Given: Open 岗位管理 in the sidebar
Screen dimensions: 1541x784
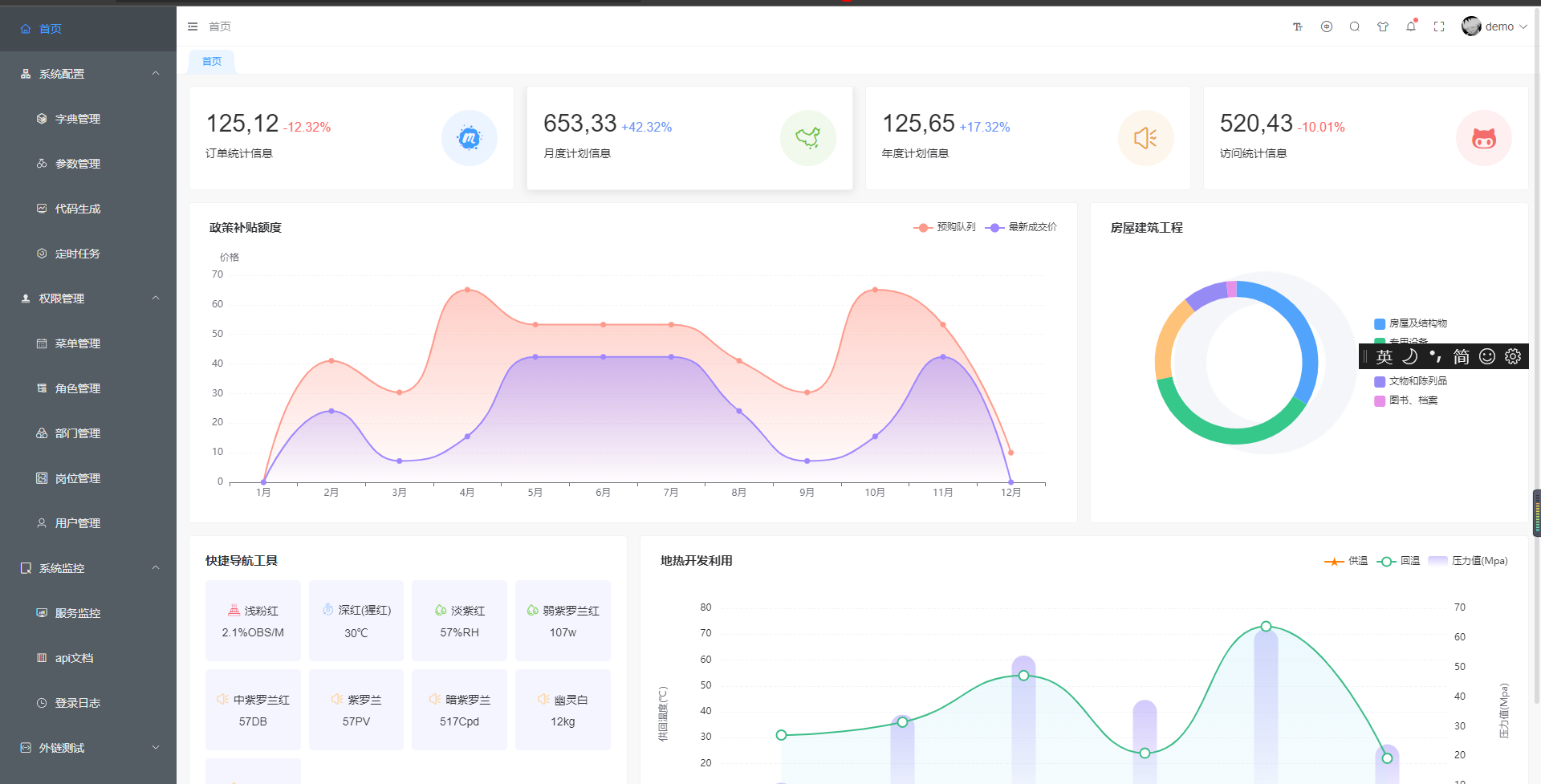Looking at the screenshot, I should tap(88, 478).
